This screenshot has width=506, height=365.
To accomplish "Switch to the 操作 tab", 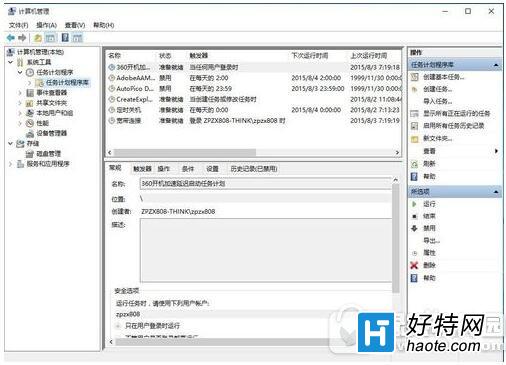I will [x=164, y=169].
